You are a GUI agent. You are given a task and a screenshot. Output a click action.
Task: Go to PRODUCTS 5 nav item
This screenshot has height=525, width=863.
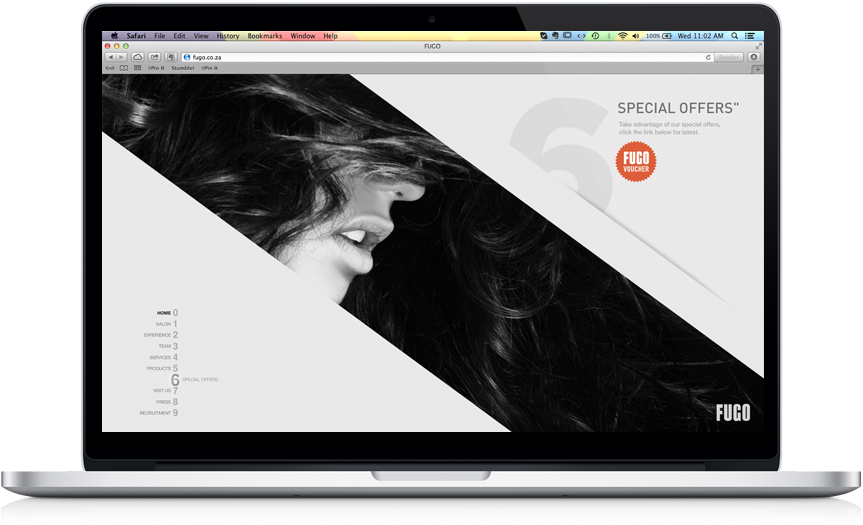162,368
